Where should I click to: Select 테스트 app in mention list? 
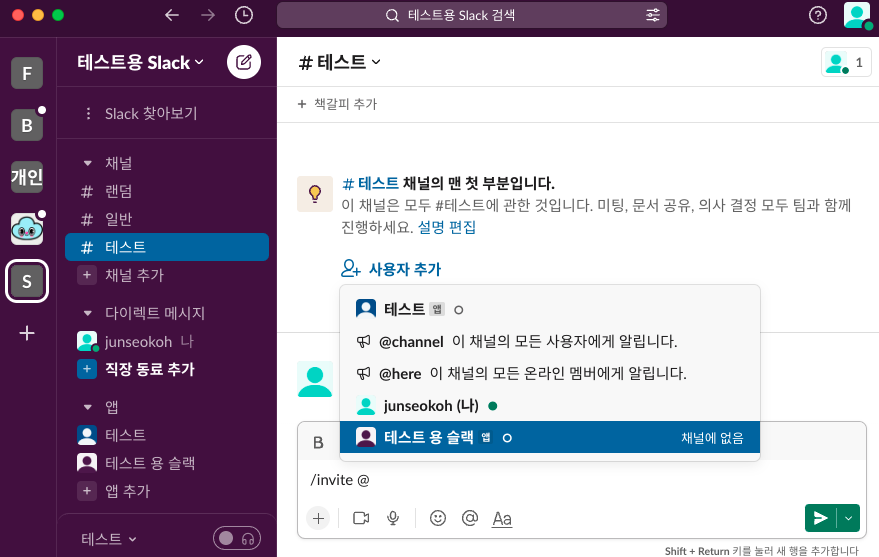(x=549, y=309)
